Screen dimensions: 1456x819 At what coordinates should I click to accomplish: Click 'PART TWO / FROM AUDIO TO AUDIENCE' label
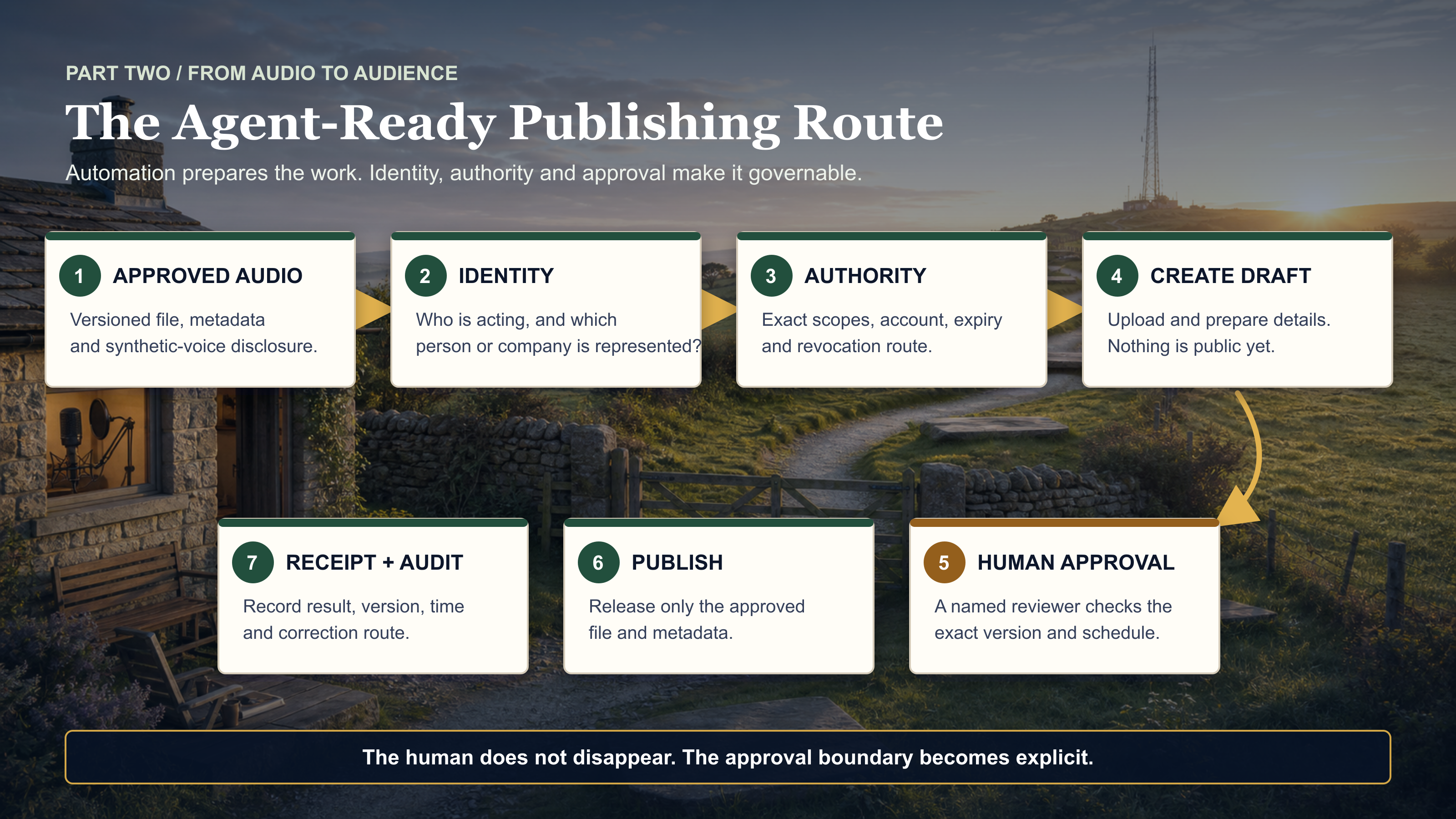(262, 73)
